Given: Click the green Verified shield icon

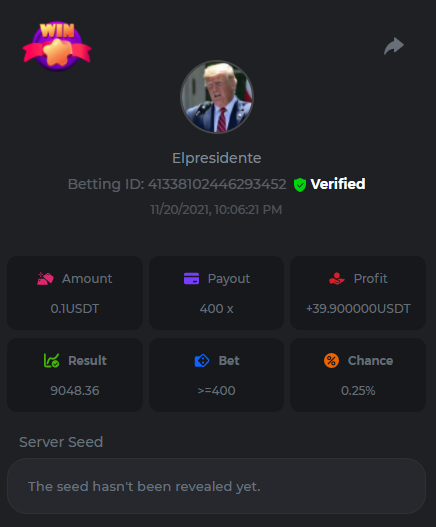Looking at the screenshot, I should point(300,185).
